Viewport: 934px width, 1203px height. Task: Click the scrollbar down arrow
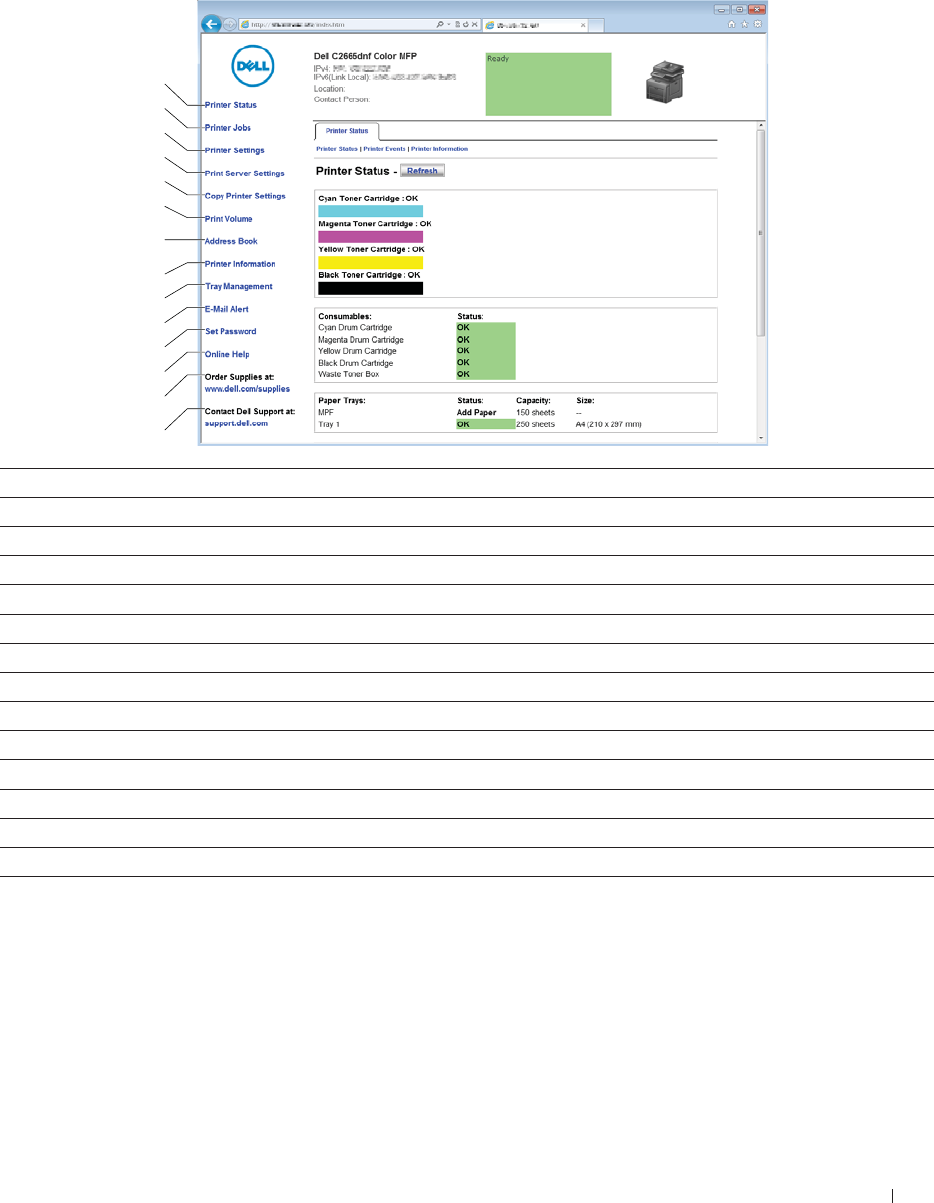pos(761,439)
